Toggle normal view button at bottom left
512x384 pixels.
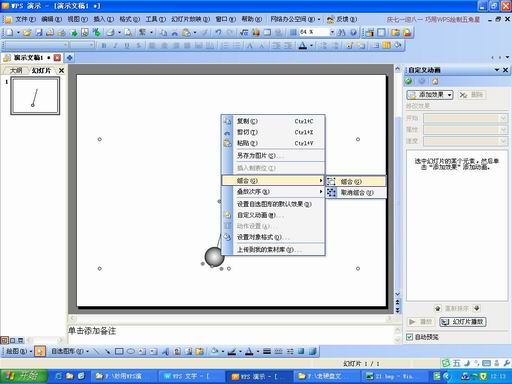coord(4,340)
